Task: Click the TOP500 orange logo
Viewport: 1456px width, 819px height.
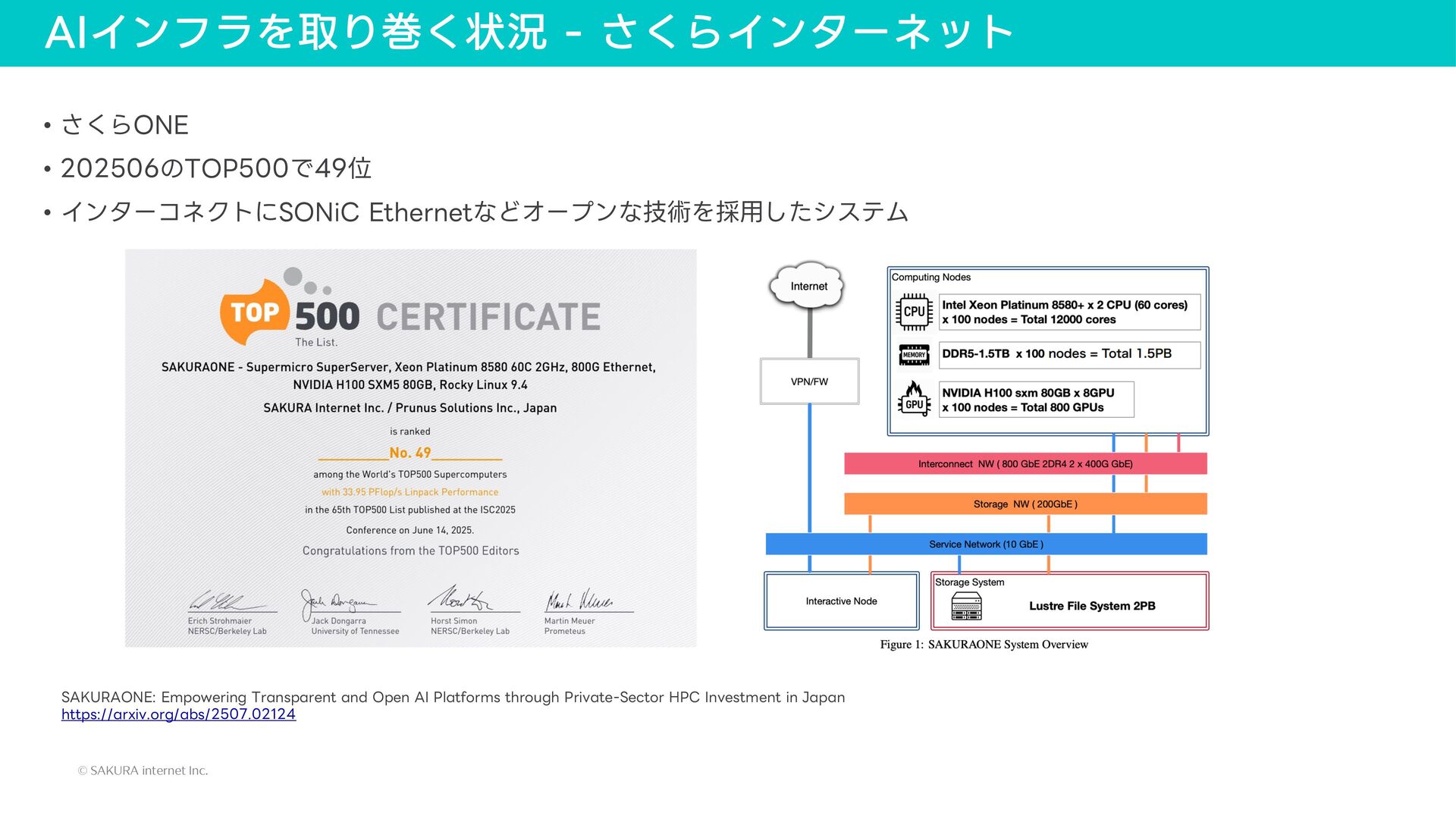Action: 255,310
